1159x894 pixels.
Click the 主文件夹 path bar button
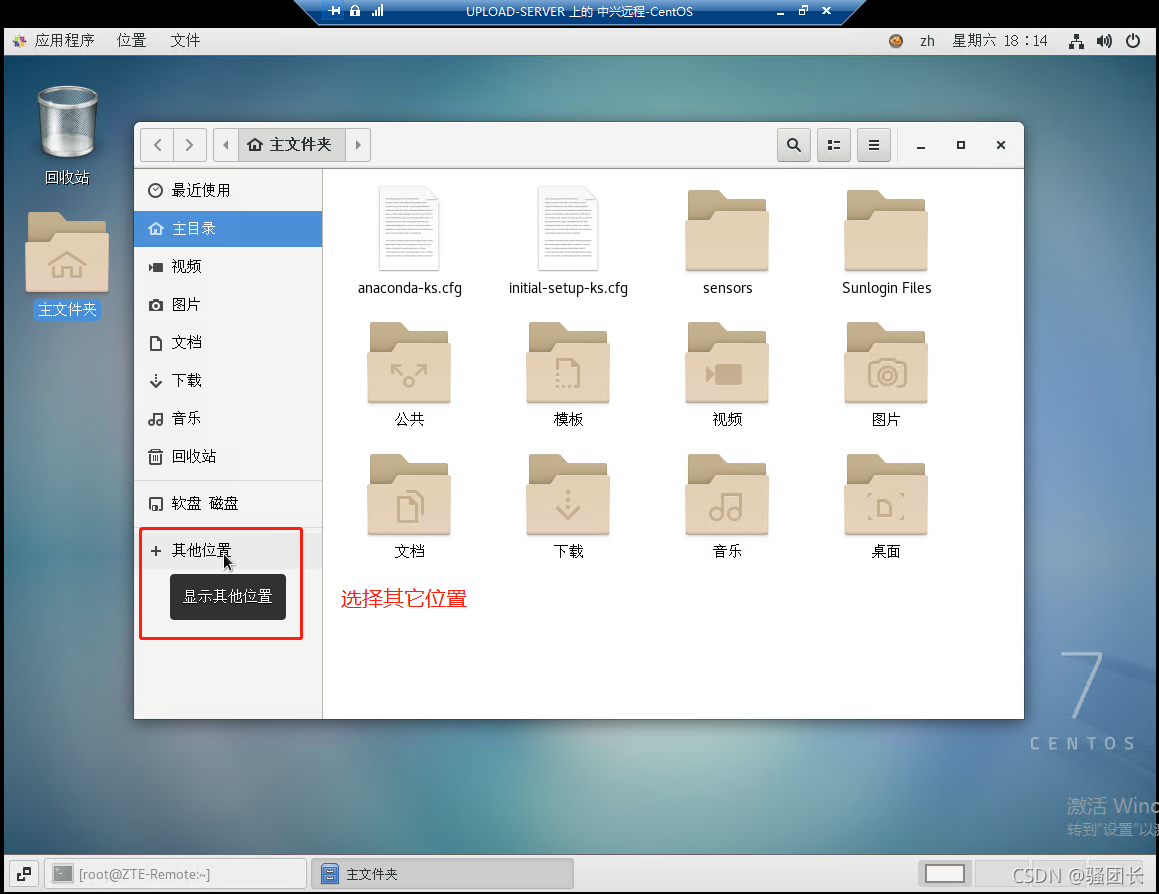[x=290, y=145]
